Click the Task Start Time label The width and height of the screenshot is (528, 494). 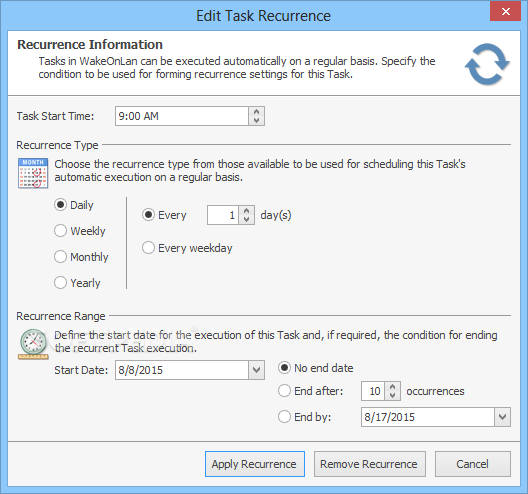coord(56,116)
